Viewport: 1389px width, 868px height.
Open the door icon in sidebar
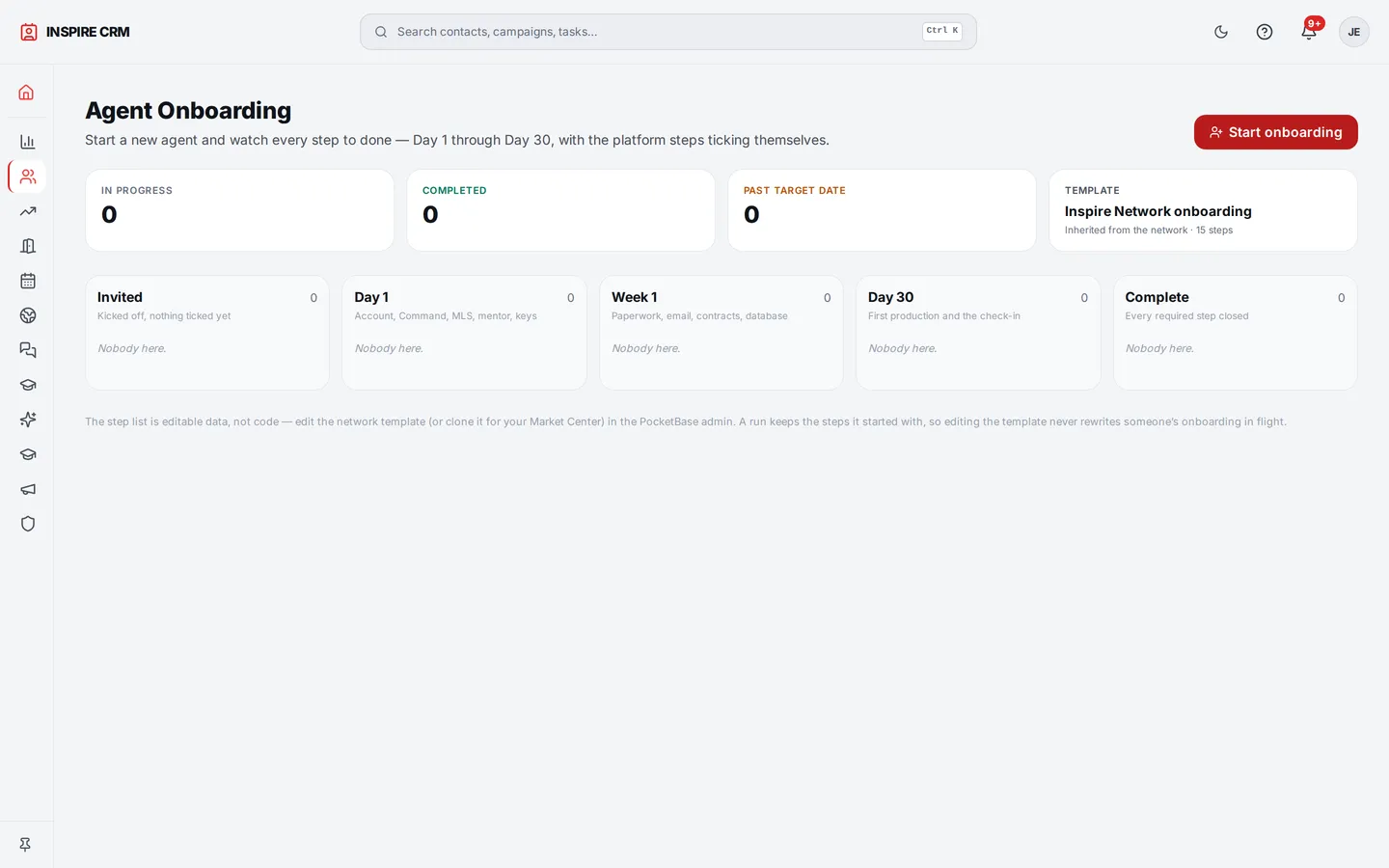click(27, 246)
